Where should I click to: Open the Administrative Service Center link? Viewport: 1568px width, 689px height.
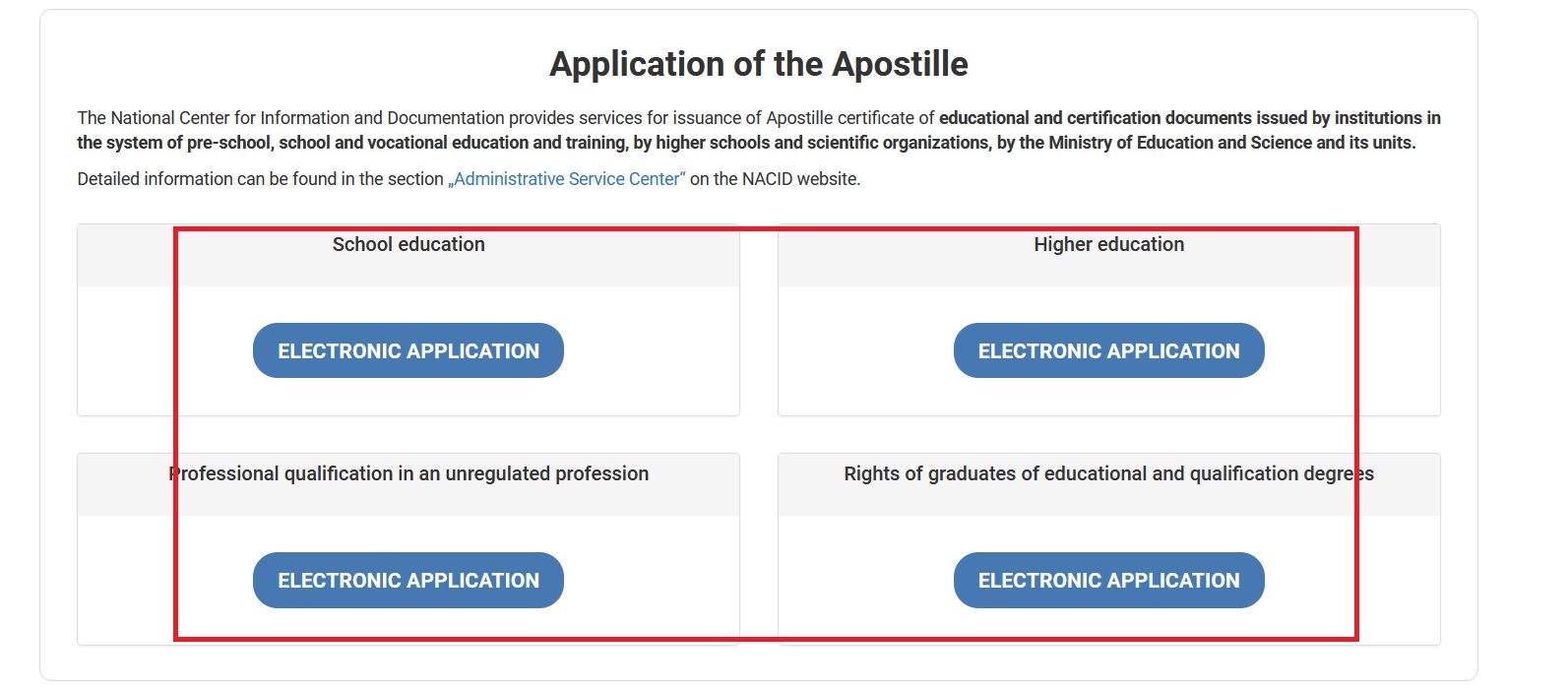(x=567, y=179)
